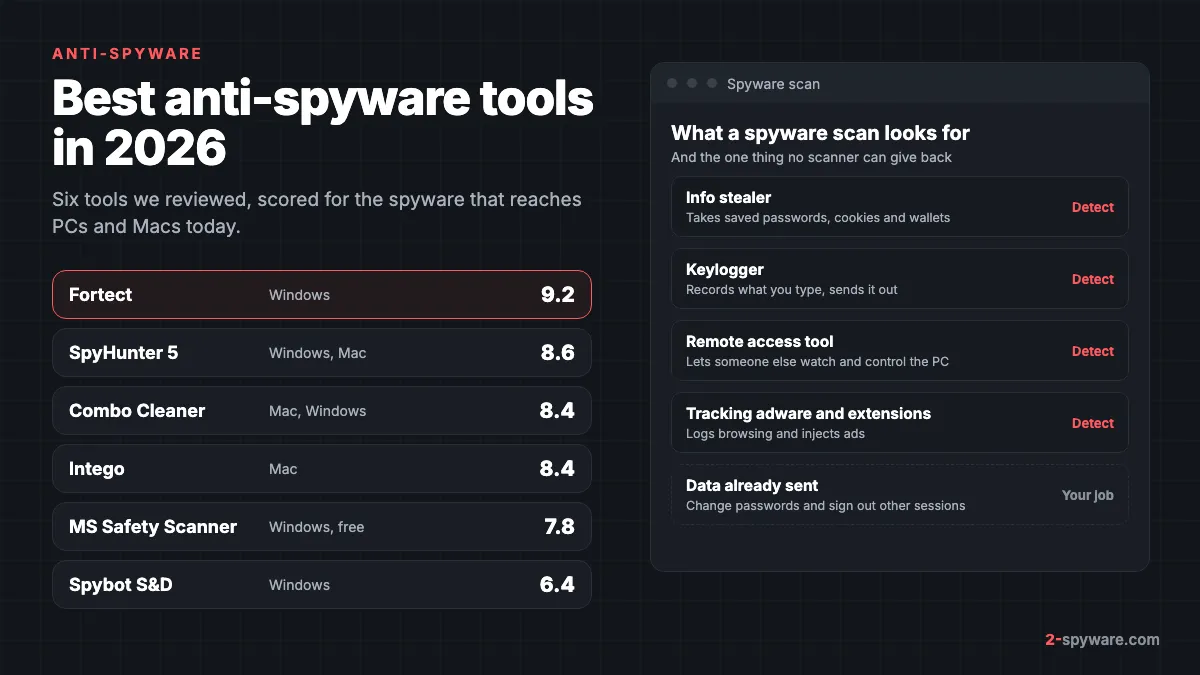Image resolution: width=1200 pixels, height=675 pixels.
Task: Open the Spybot S&D entry
Action: (322, 585)
